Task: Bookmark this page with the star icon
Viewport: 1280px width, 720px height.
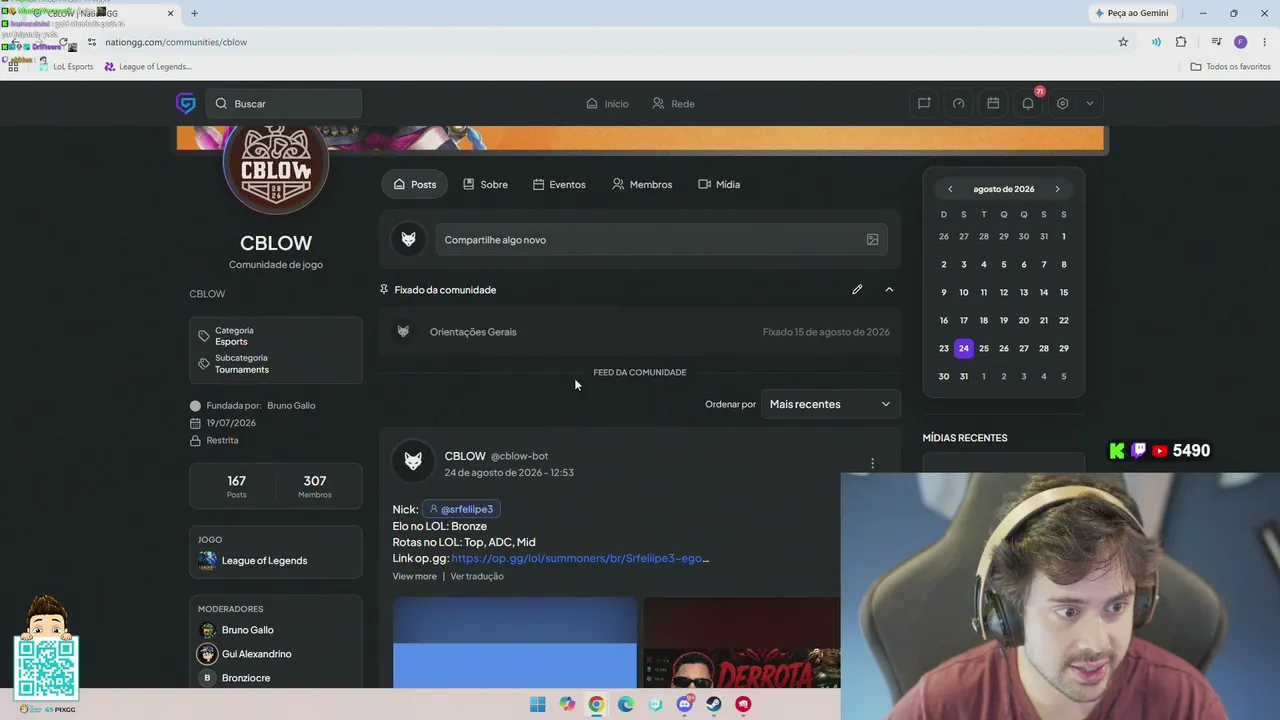Action: point(1123,42)
